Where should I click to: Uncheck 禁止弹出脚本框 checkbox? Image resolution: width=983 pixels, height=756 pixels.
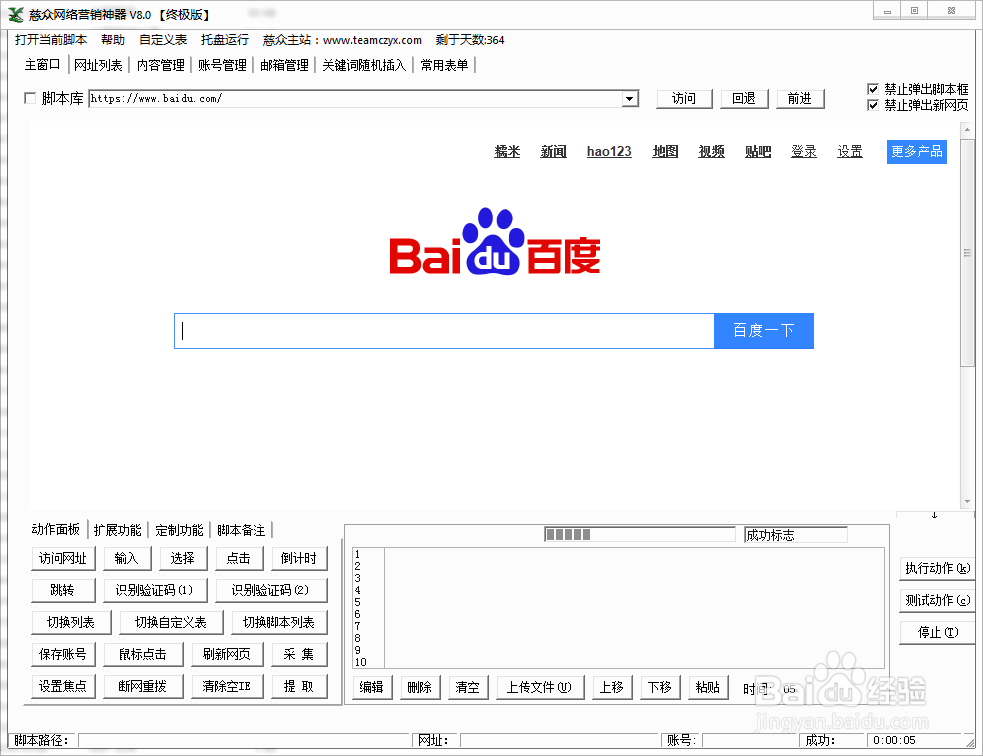point(873,89)
